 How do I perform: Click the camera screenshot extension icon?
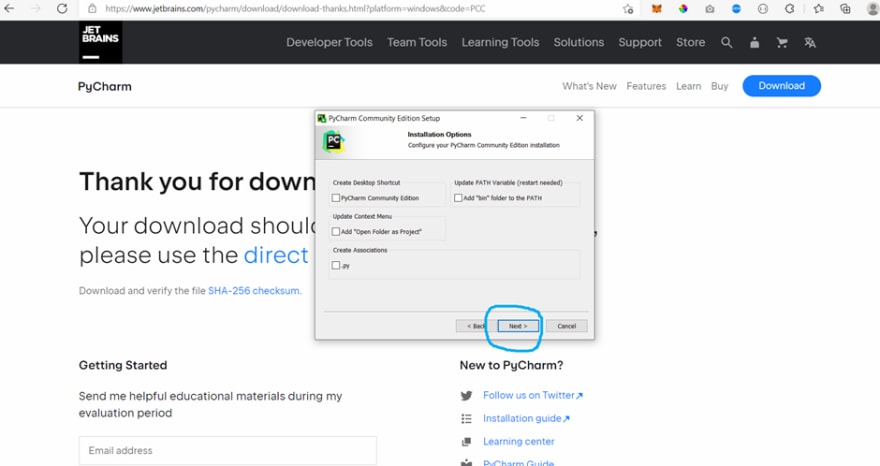[710, 9]
